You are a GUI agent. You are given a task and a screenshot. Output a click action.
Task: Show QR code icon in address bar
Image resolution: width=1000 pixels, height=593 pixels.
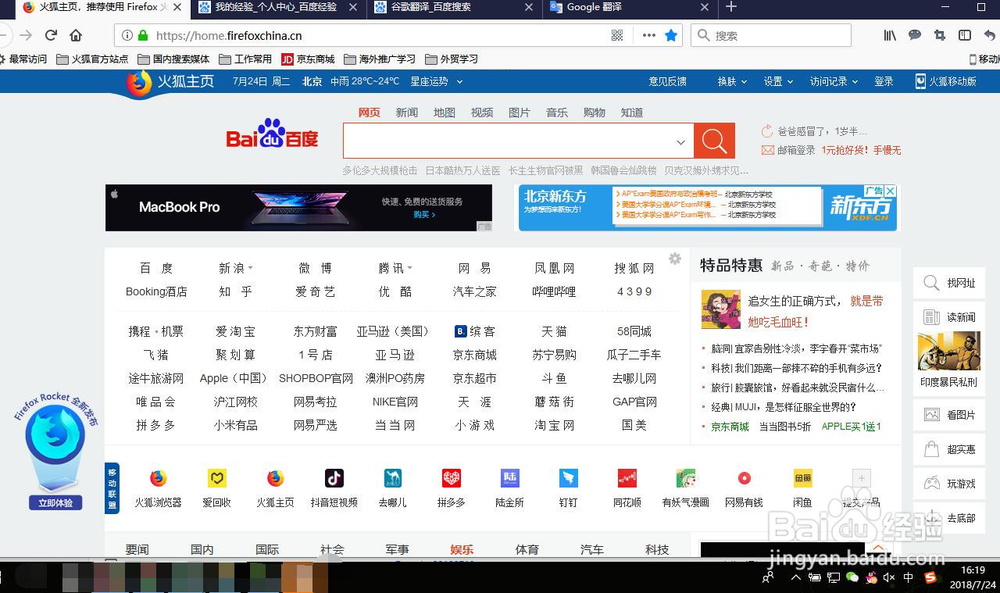pos(617,36)
